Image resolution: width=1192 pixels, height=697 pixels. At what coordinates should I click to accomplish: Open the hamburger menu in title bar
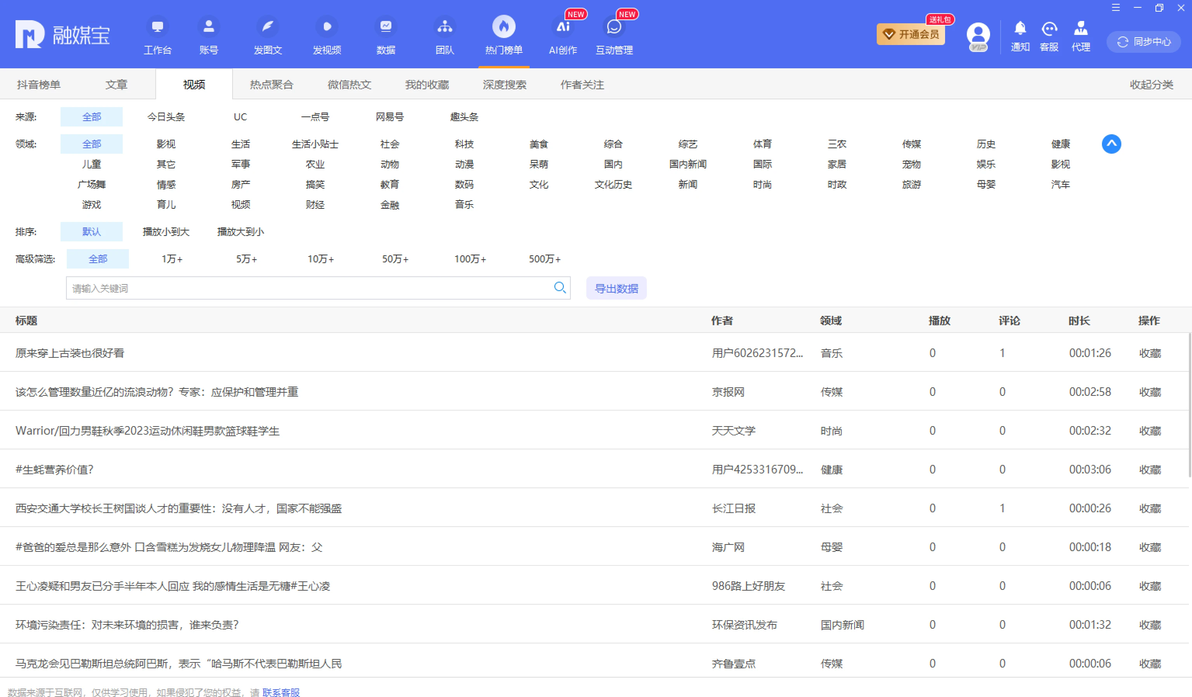(x=1116, y=8)
